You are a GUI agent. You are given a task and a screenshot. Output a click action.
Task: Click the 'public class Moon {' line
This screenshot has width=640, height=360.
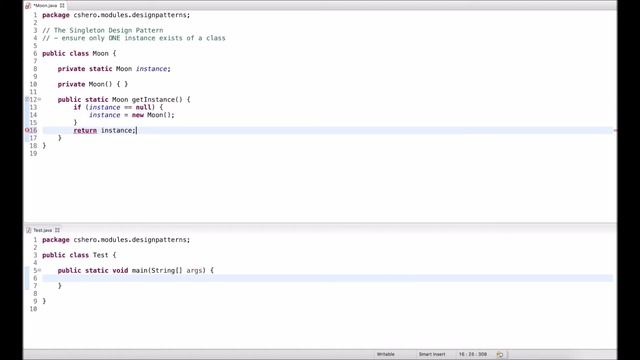[x=79, y=53]
